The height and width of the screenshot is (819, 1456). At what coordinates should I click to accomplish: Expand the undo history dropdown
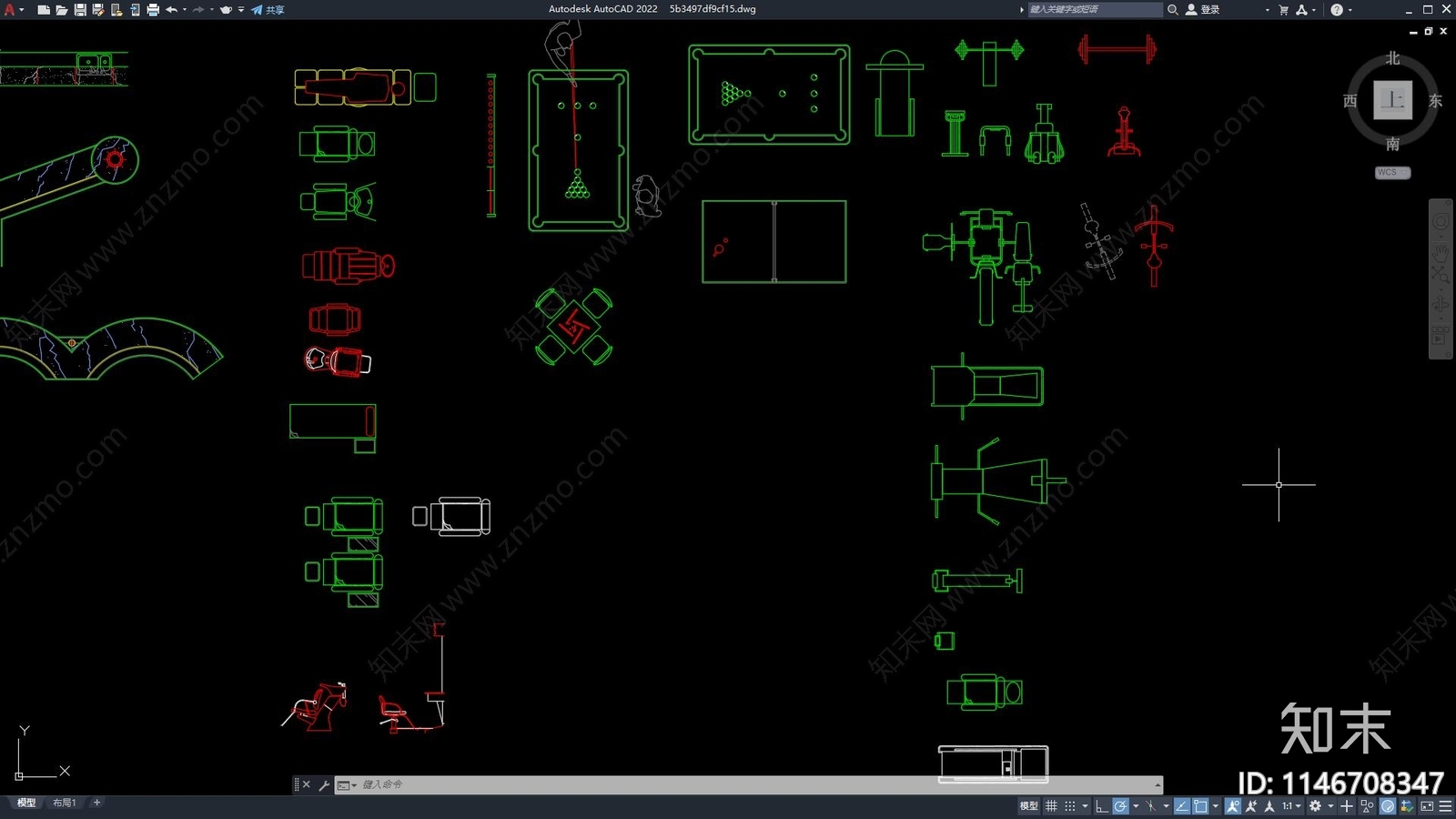pyautogui.click(x=185, y=10)
